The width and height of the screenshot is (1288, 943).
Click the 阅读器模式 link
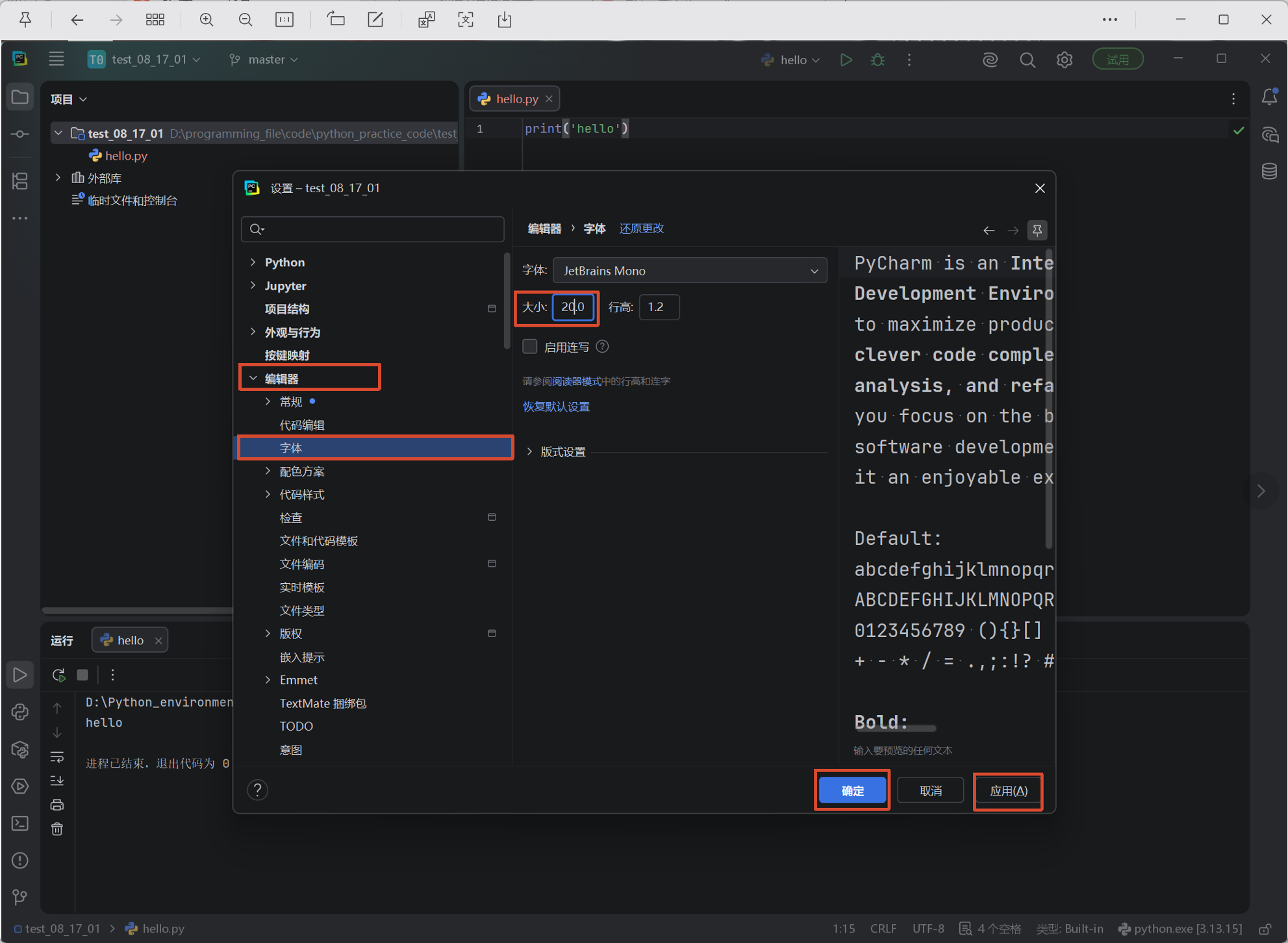(x=577, y=381)
